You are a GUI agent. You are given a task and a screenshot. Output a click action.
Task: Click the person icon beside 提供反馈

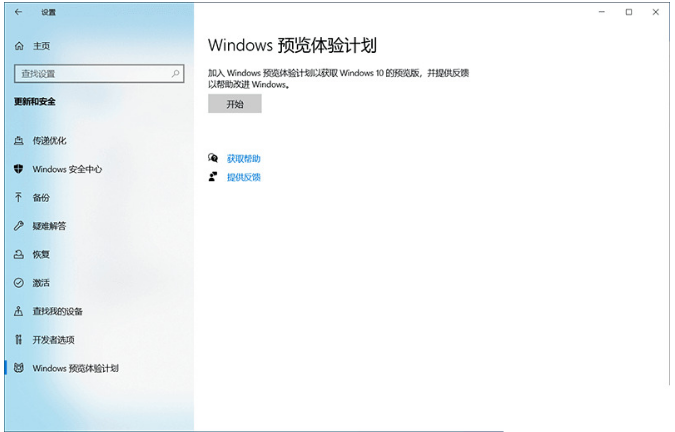point(213,177)
